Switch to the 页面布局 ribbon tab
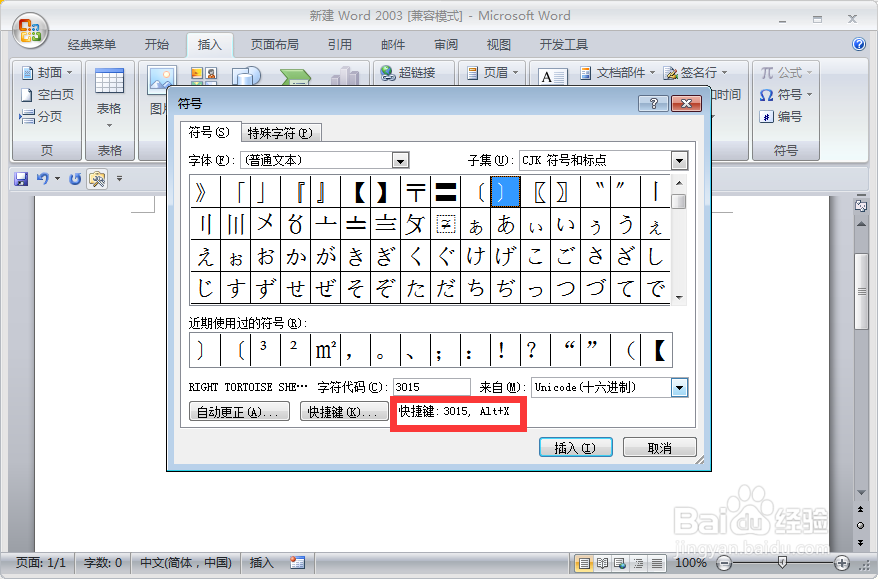Screen dimensions: 878x579 click(274, 45)
